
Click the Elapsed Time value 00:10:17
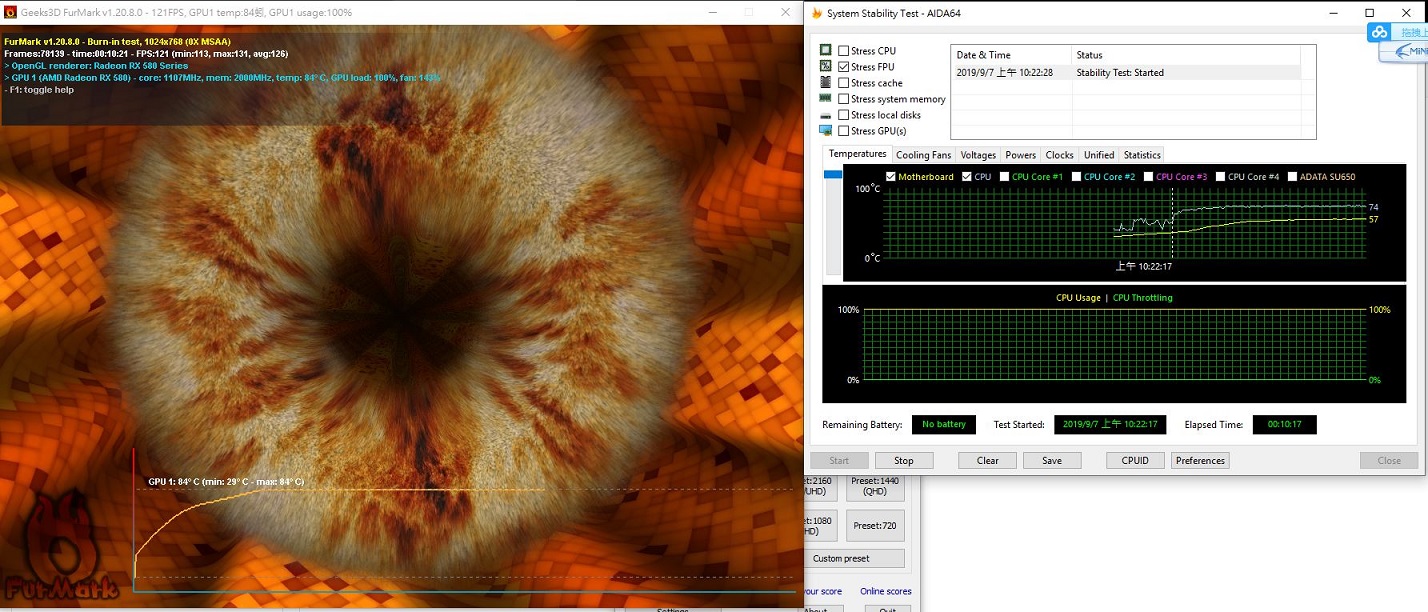coord(1284,425)
